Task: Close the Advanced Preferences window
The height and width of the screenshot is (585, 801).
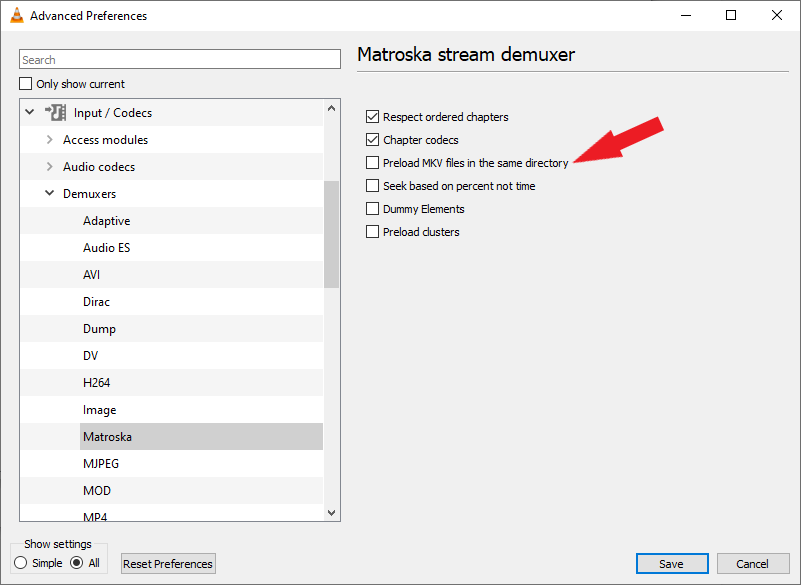Action: (x=777, y=15)
